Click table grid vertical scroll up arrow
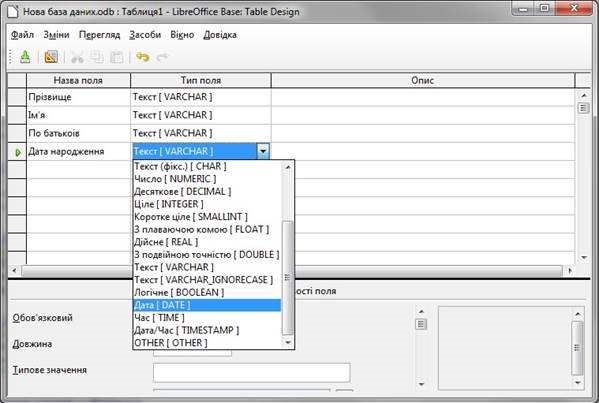Image resolution: width=599 pixels, height=403 pixels. [x=584, y=95]
